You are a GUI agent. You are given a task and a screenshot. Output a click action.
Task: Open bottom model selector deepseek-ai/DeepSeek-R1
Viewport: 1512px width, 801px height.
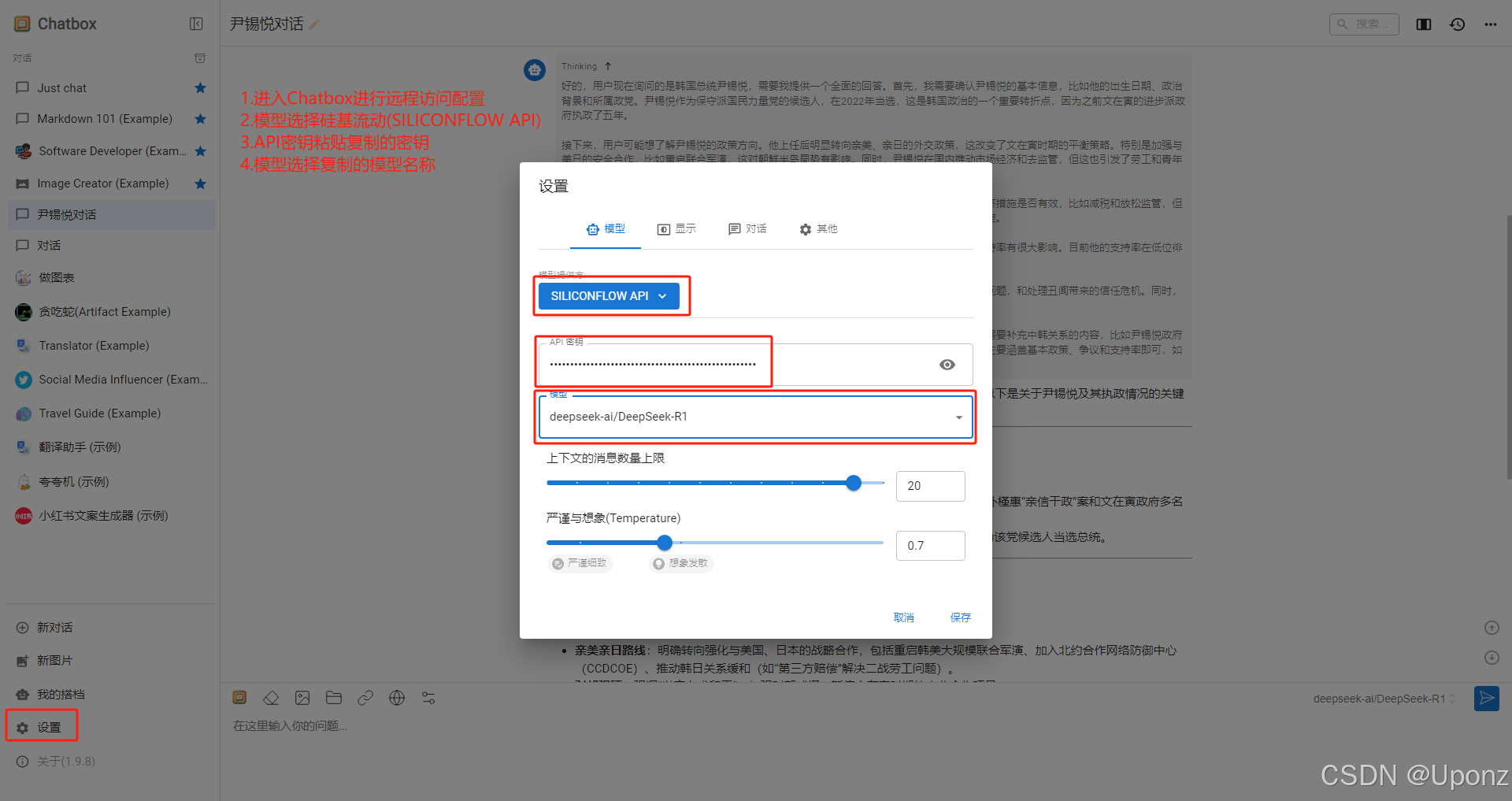pyautogui.click(x=1384, y=699)
